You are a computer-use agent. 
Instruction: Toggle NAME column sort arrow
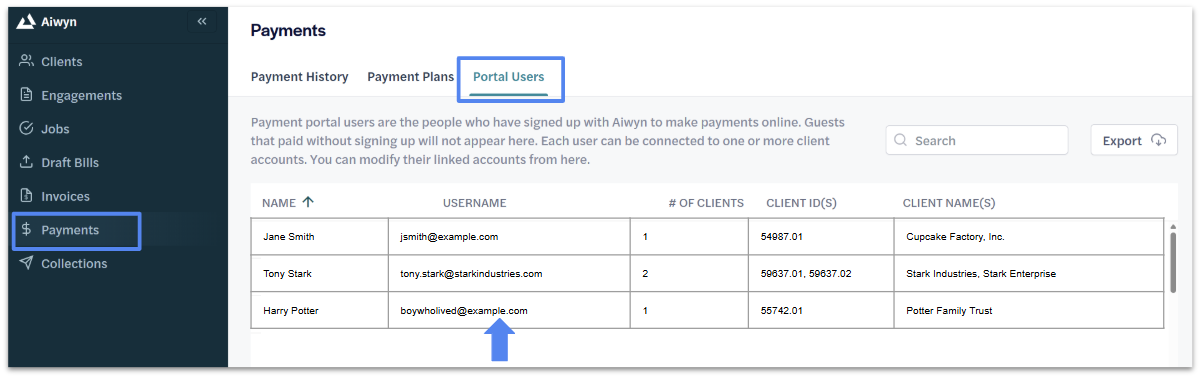[308, 202]
